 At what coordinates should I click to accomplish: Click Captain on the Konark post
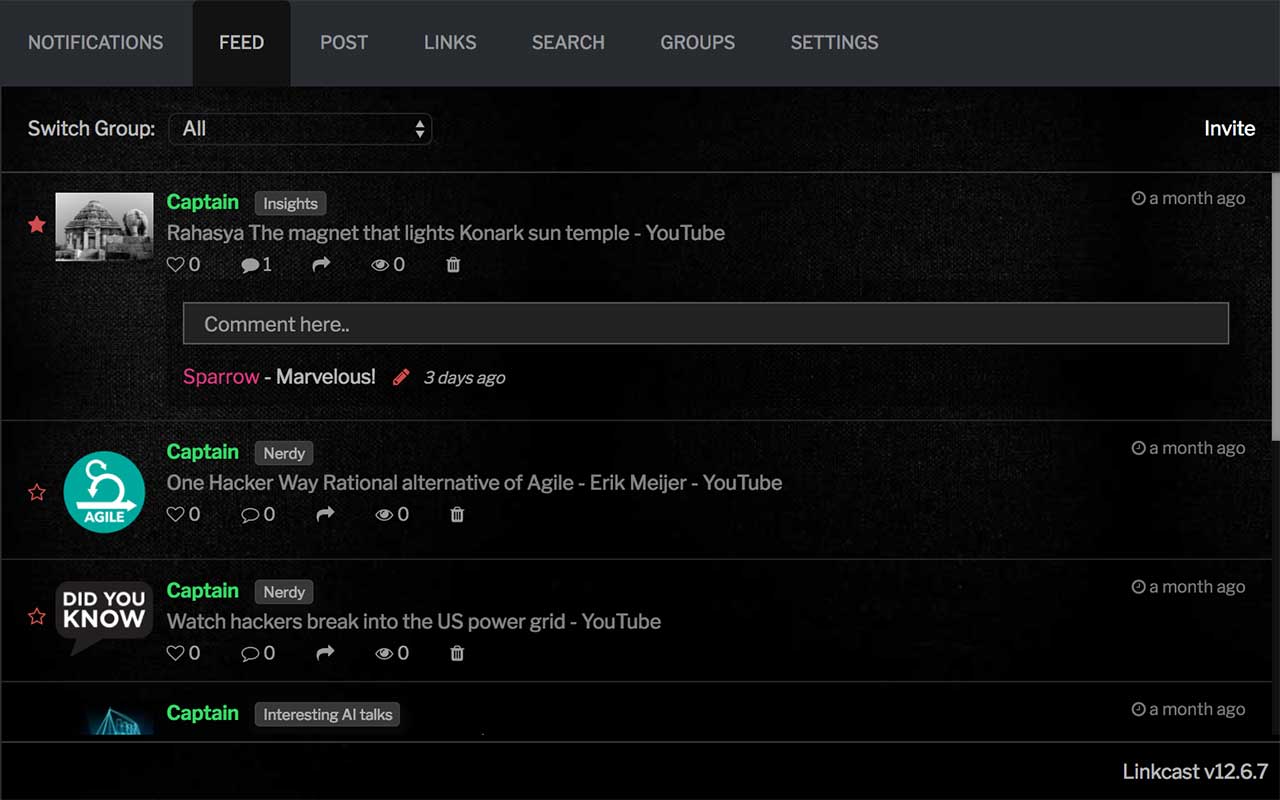(x=202, y=202)
